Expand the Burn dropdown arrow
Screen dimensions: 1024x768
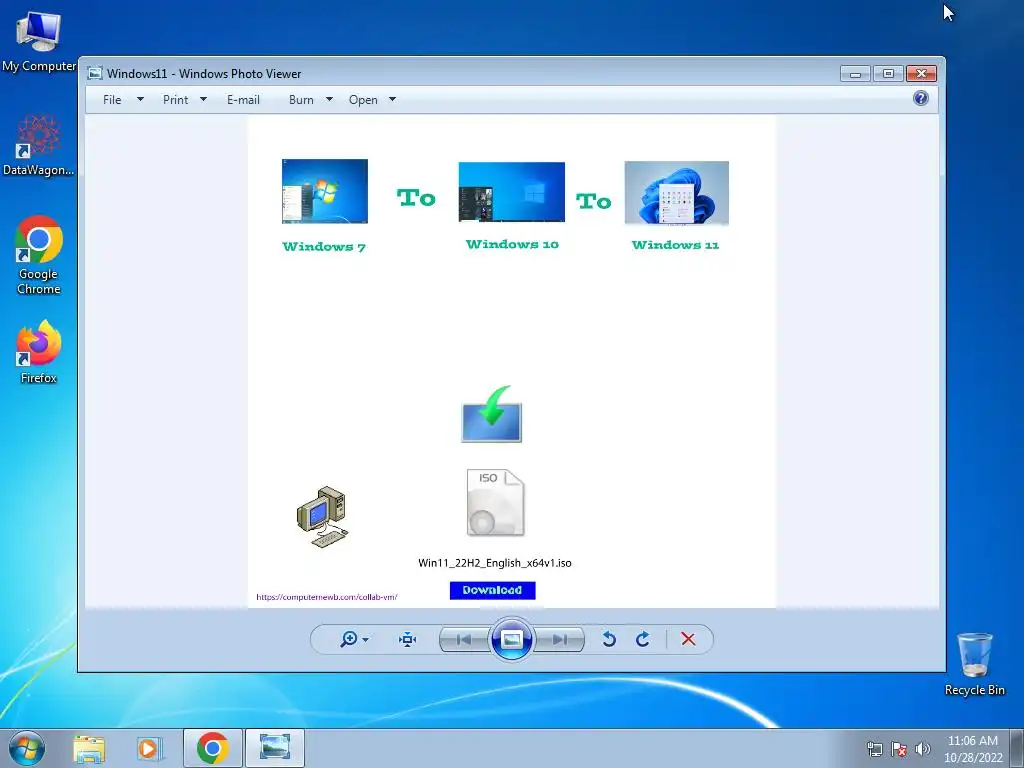(329, 99)
